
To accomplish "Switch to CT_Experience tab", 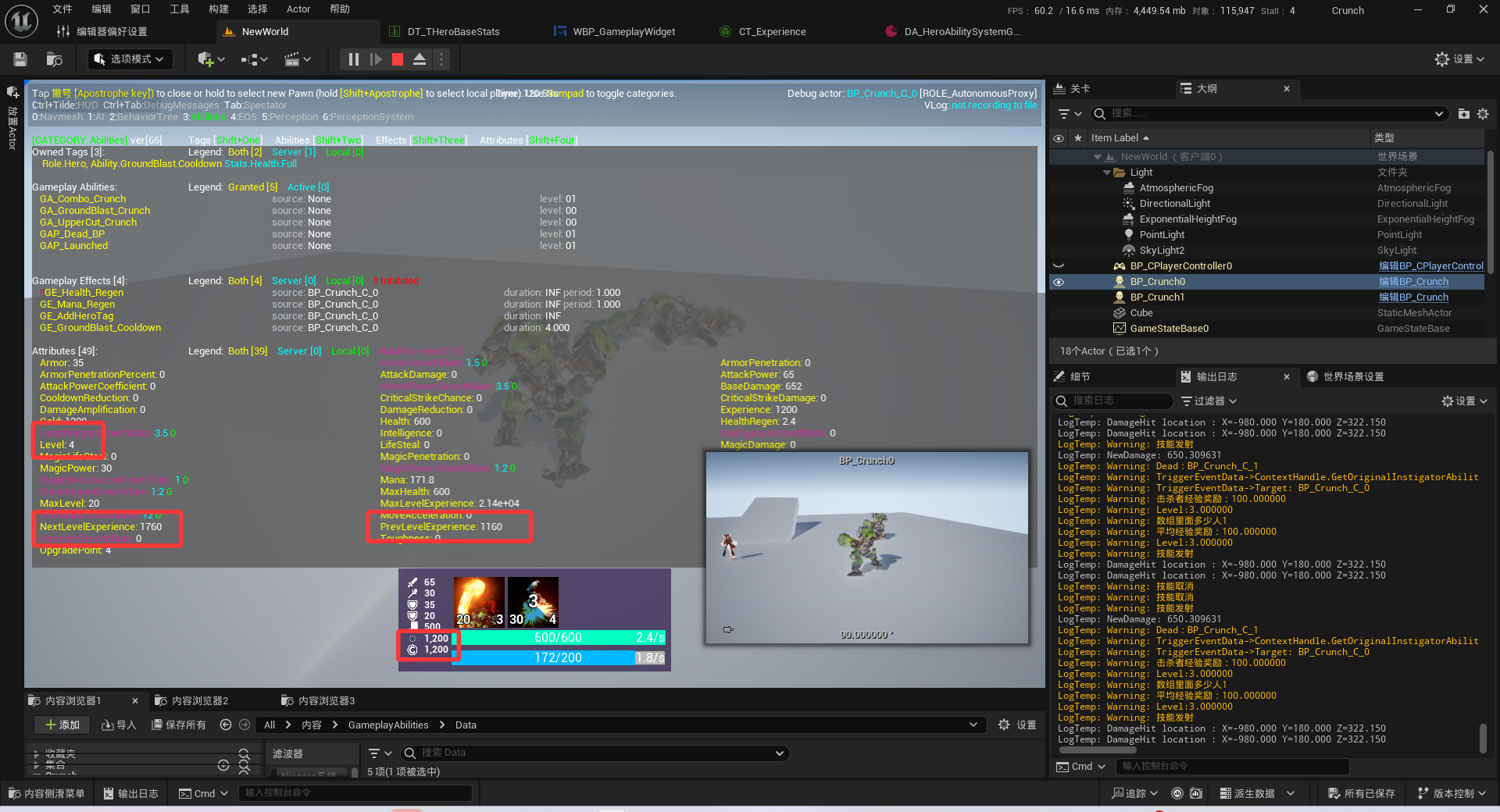I will click(772, 32).
